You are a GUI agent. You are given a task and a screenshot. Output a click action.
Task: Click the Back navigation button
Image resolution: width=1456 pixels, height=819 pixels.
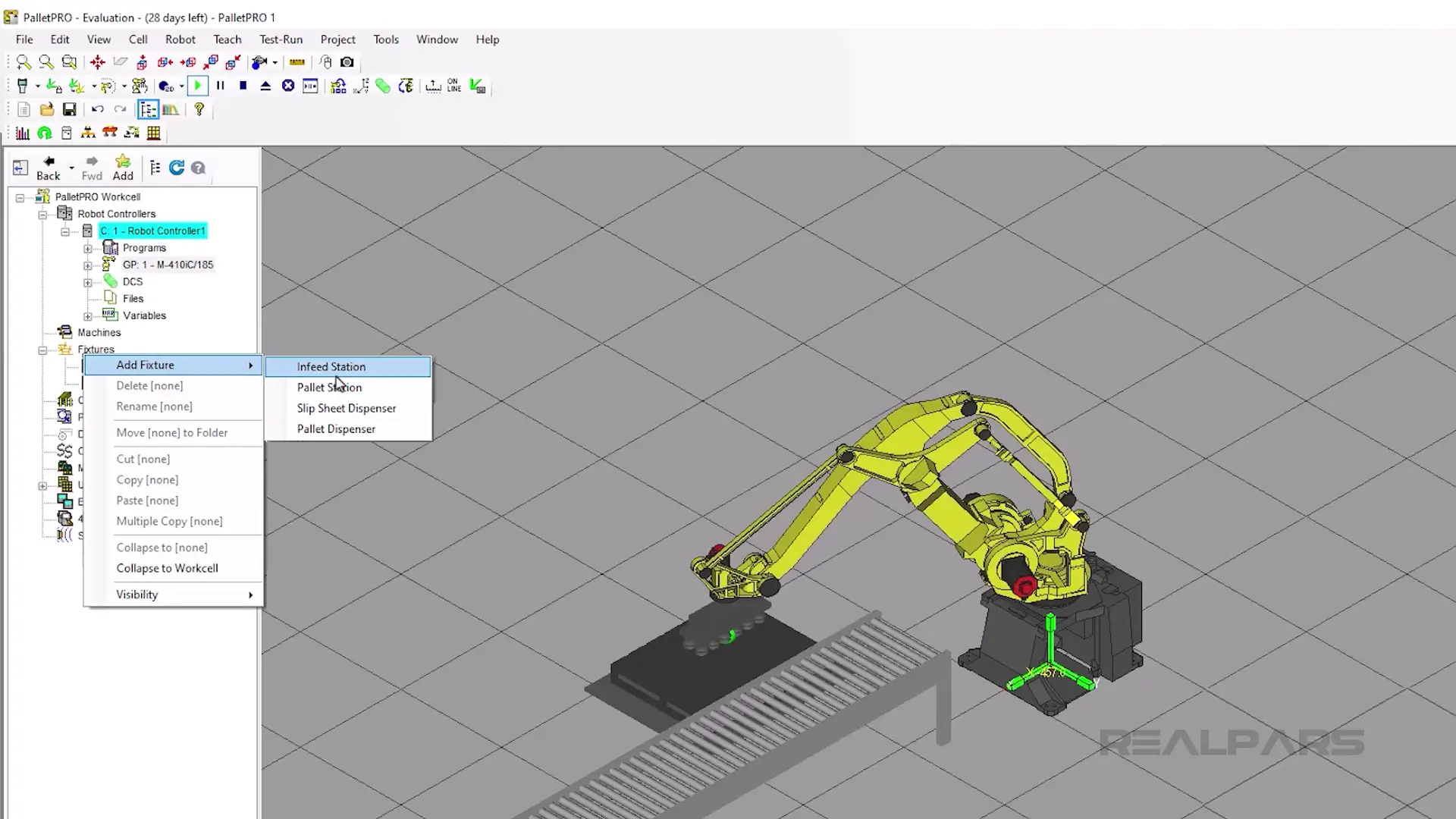pos(49,168)
